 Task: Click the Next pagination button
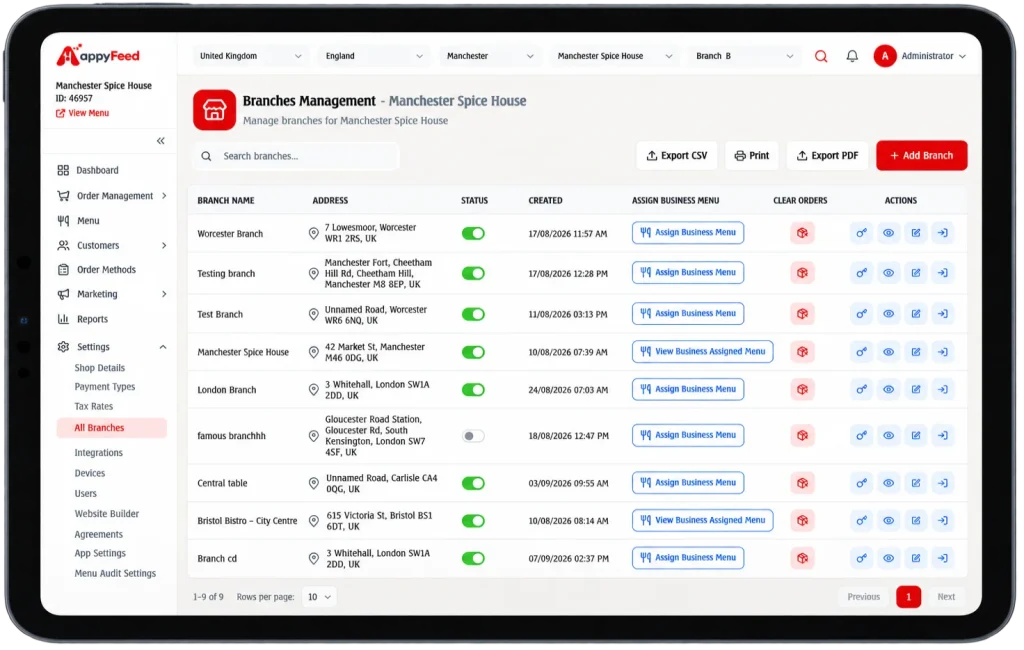coord(946,597)
